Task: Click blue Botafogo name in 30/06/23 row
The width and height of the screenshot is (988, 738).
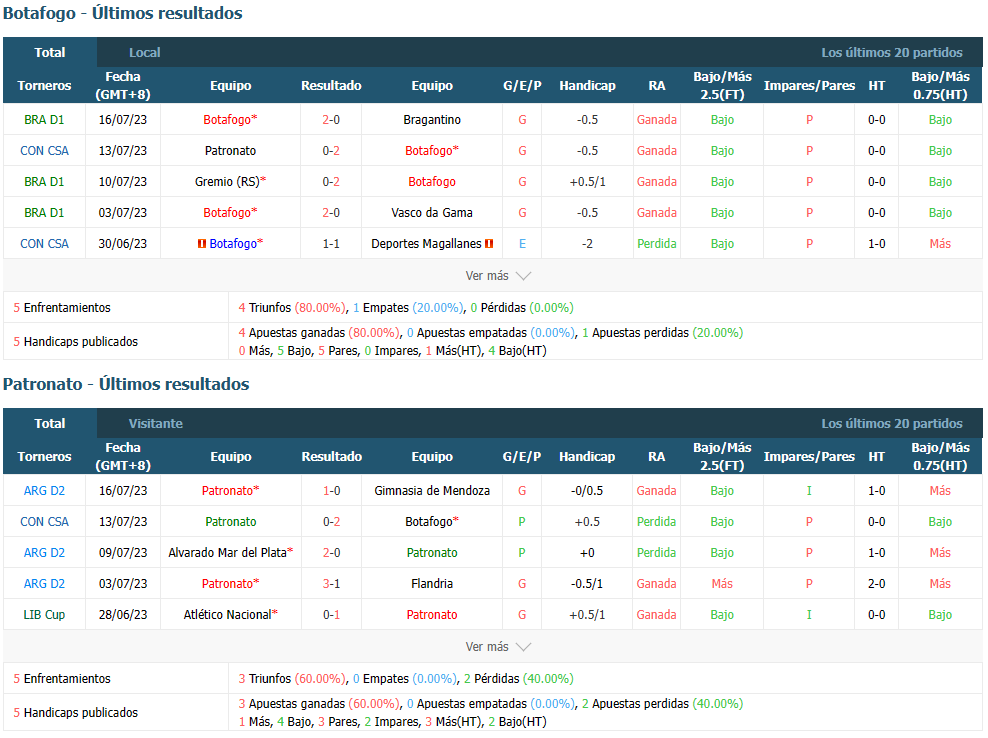Action: coord(233,244)
